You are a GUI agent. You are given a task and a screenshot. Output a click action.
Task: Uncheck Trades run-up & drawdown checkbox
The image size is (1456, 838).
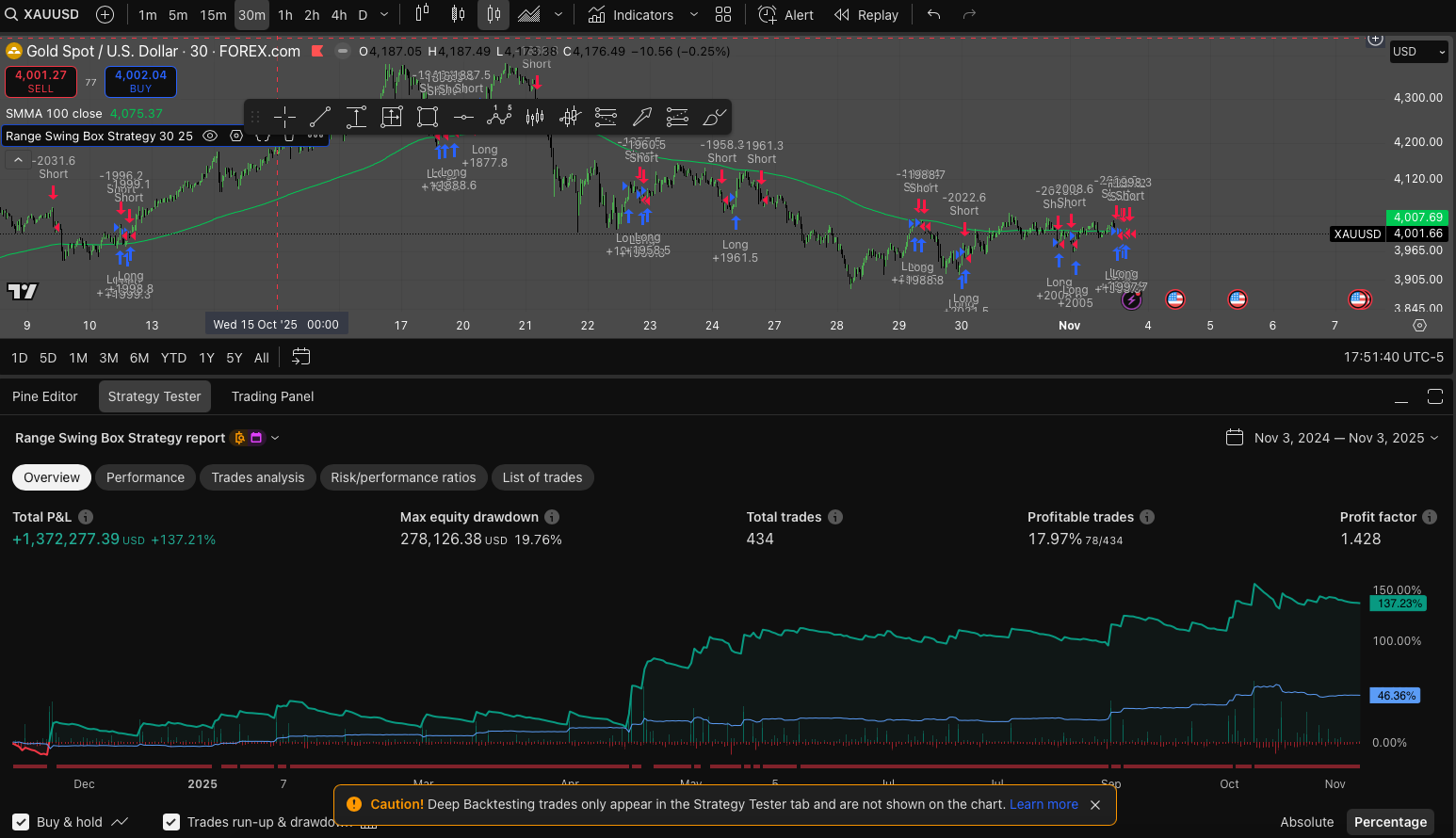coord(171,822)
